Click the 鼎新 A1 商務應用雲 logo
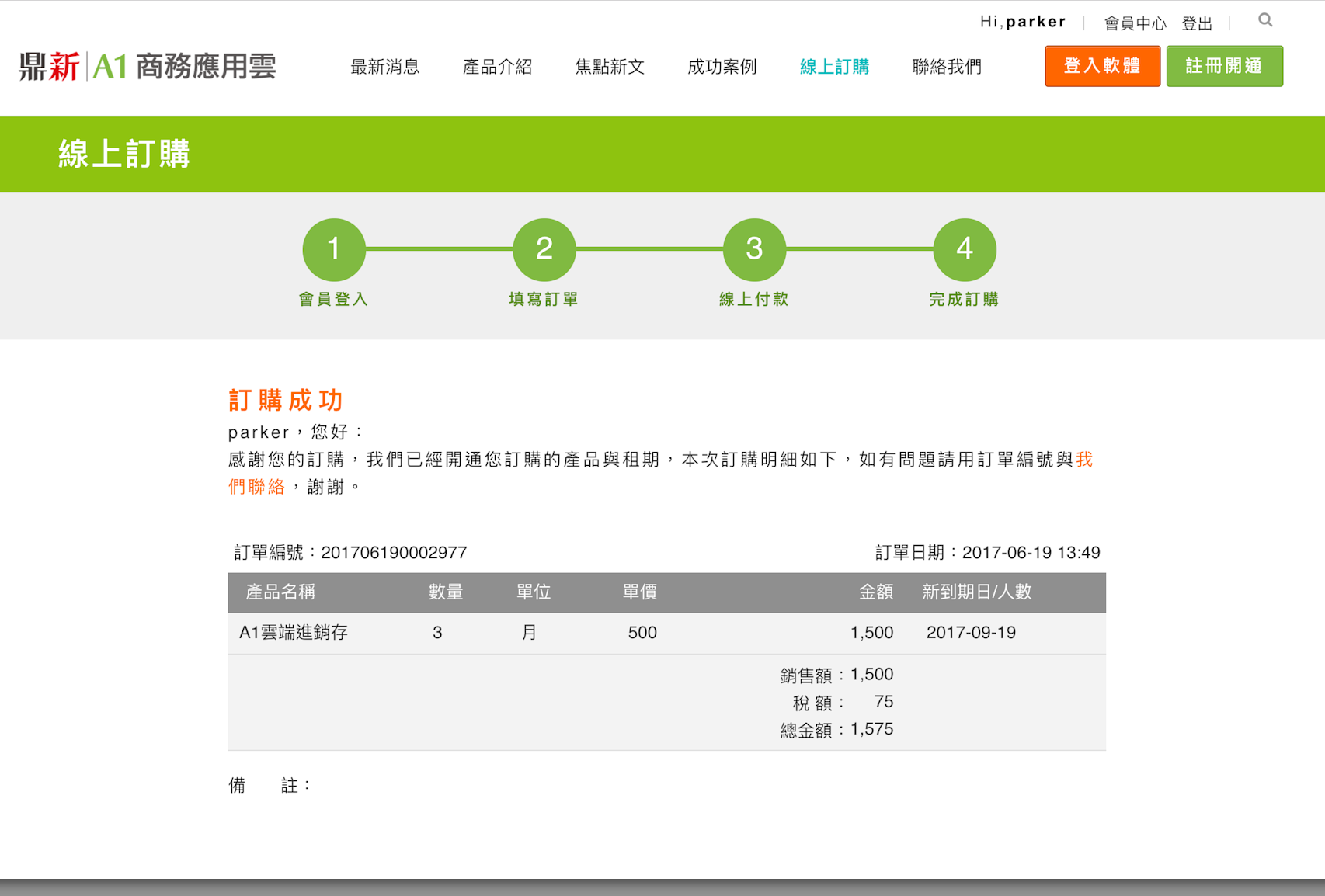 click(x=148, y=67)
